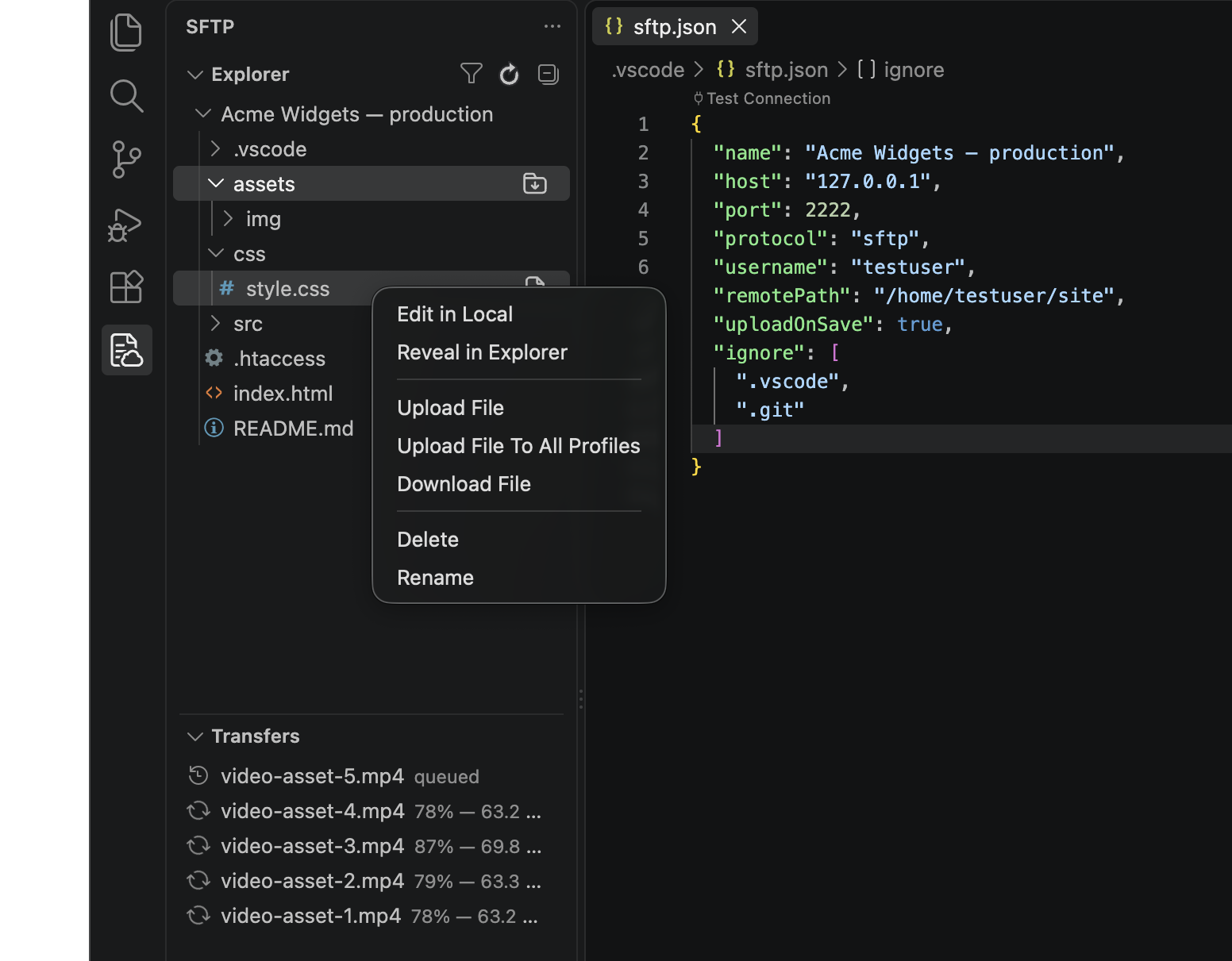Click the Explorer filter funnel icon
Image resolution: width=1232 pixels, height=961 pixels.
point(472,74)
